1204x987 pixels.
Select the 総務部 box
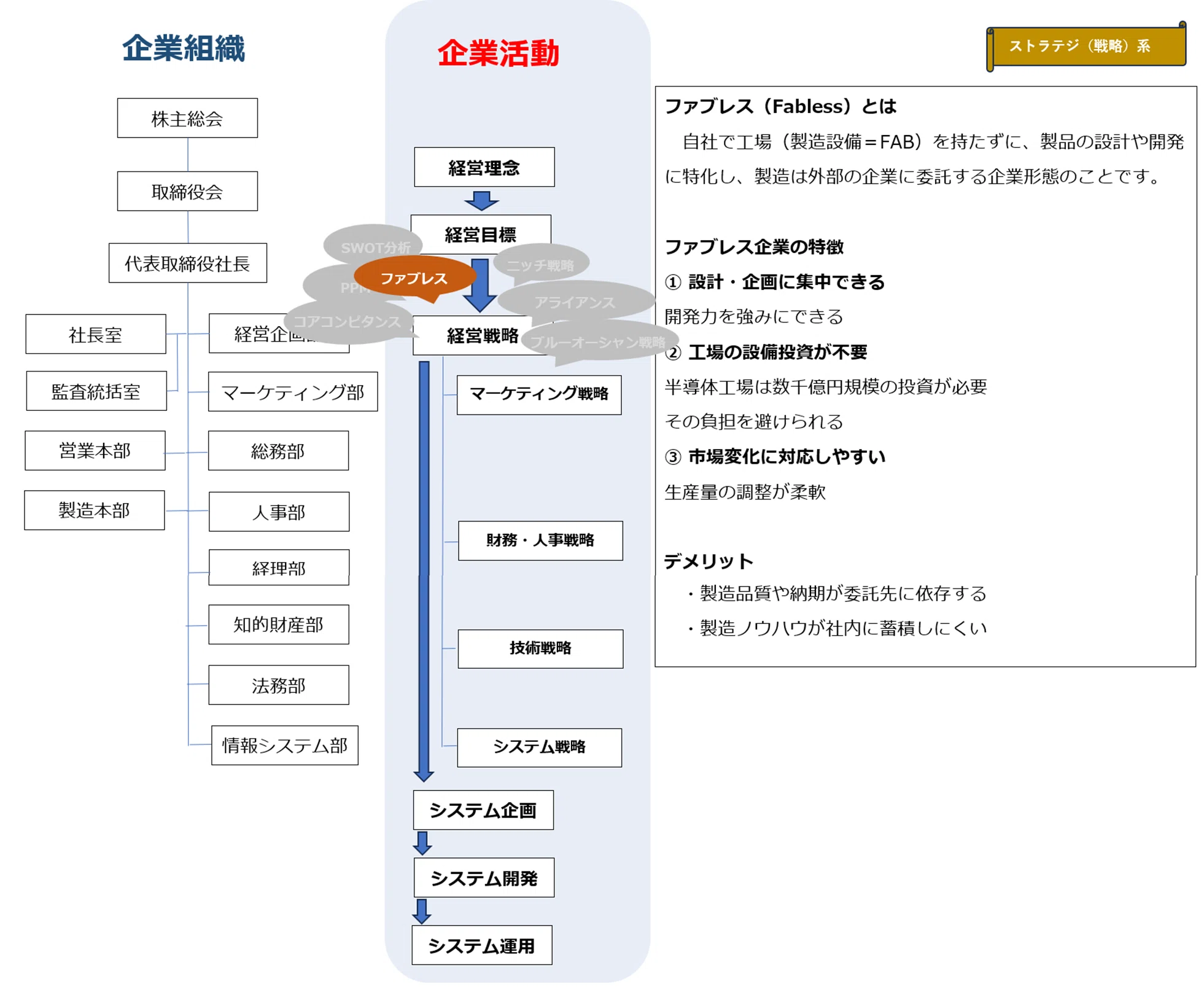(278, 451)
